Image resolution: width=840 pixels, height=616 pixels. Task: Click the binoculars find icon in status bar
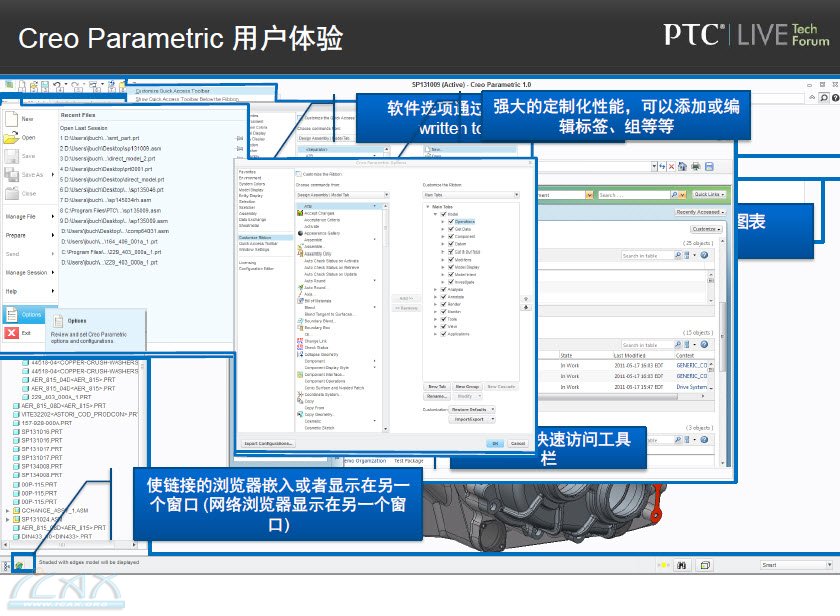(681, 565)
